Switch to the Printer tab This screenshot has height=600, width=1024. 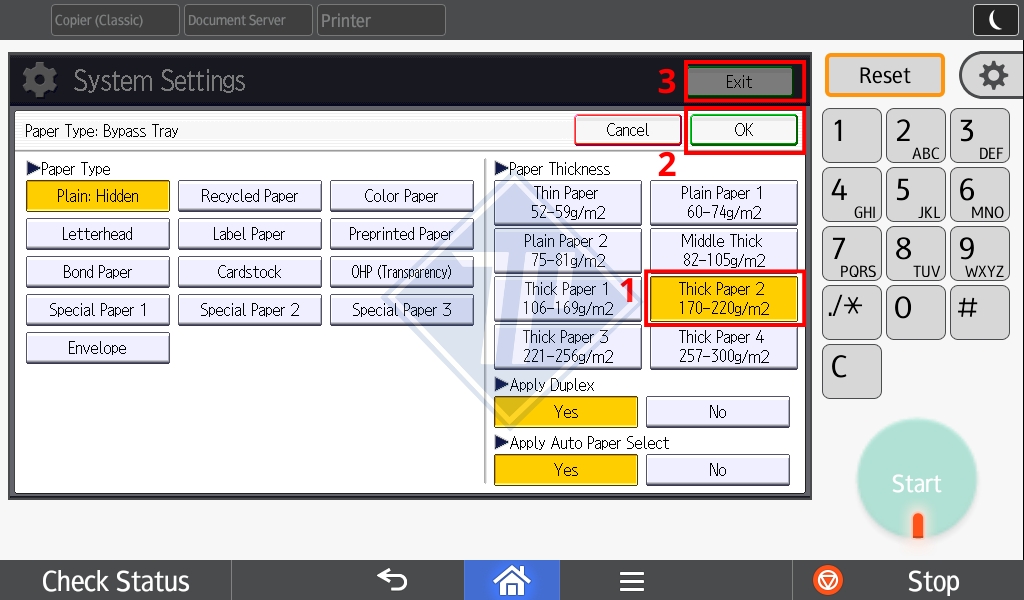pyautogui.click(x=381, y=20)
